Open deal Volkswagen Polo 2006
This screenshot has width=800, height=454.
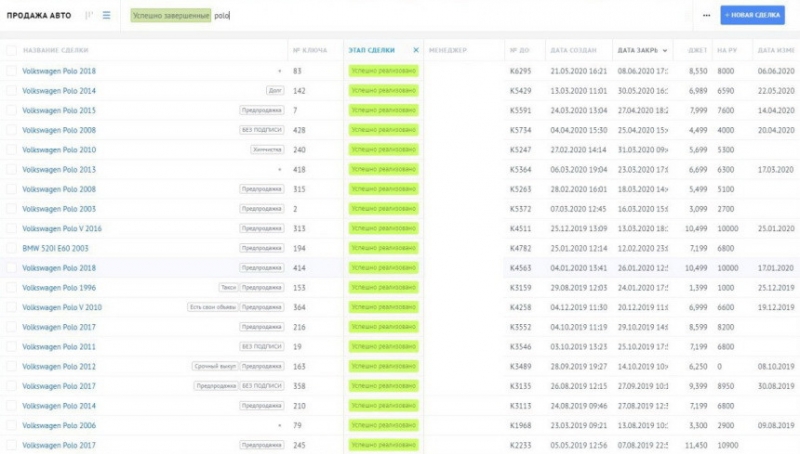[59, 425]
